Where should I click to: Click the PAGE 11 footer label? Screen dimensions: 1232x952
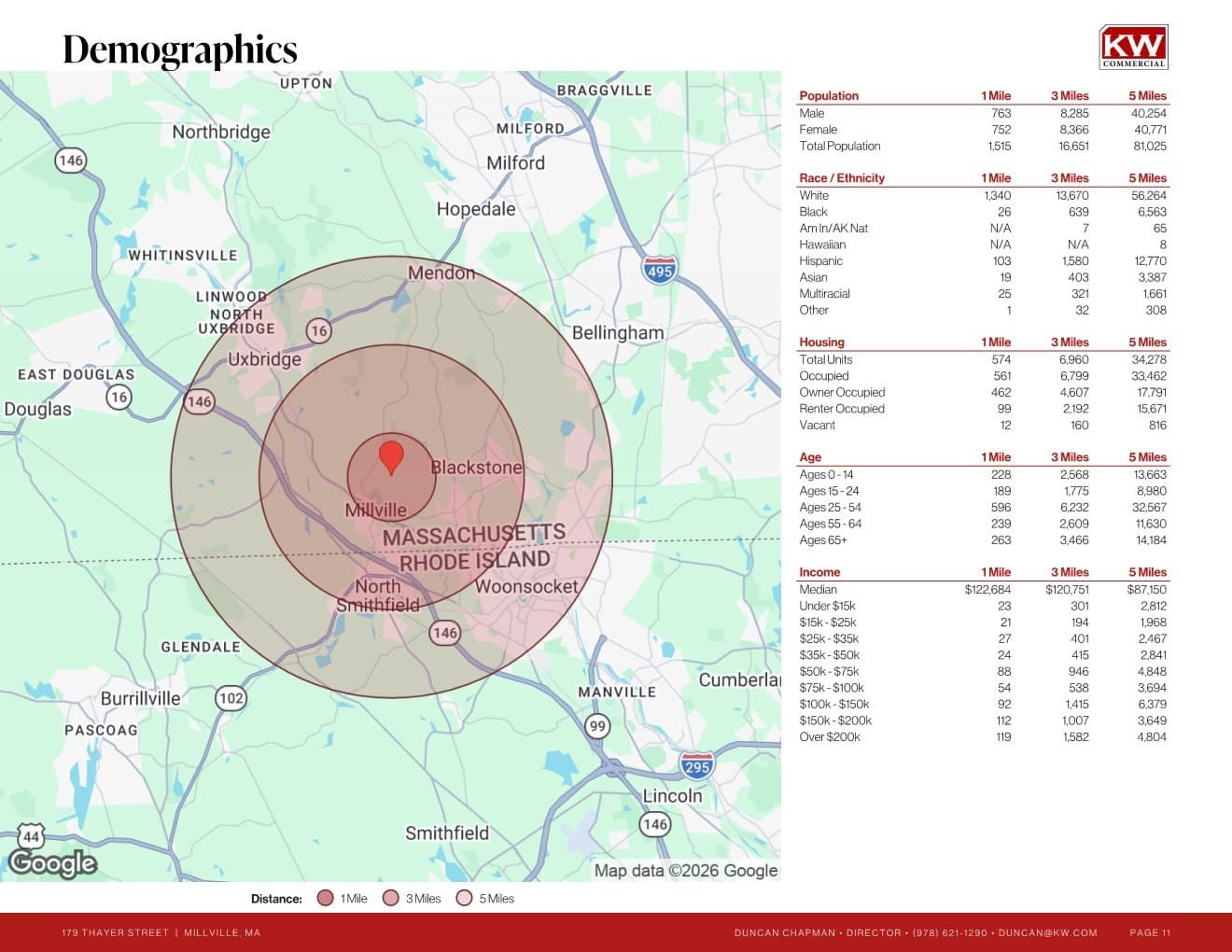point(1150,932)
